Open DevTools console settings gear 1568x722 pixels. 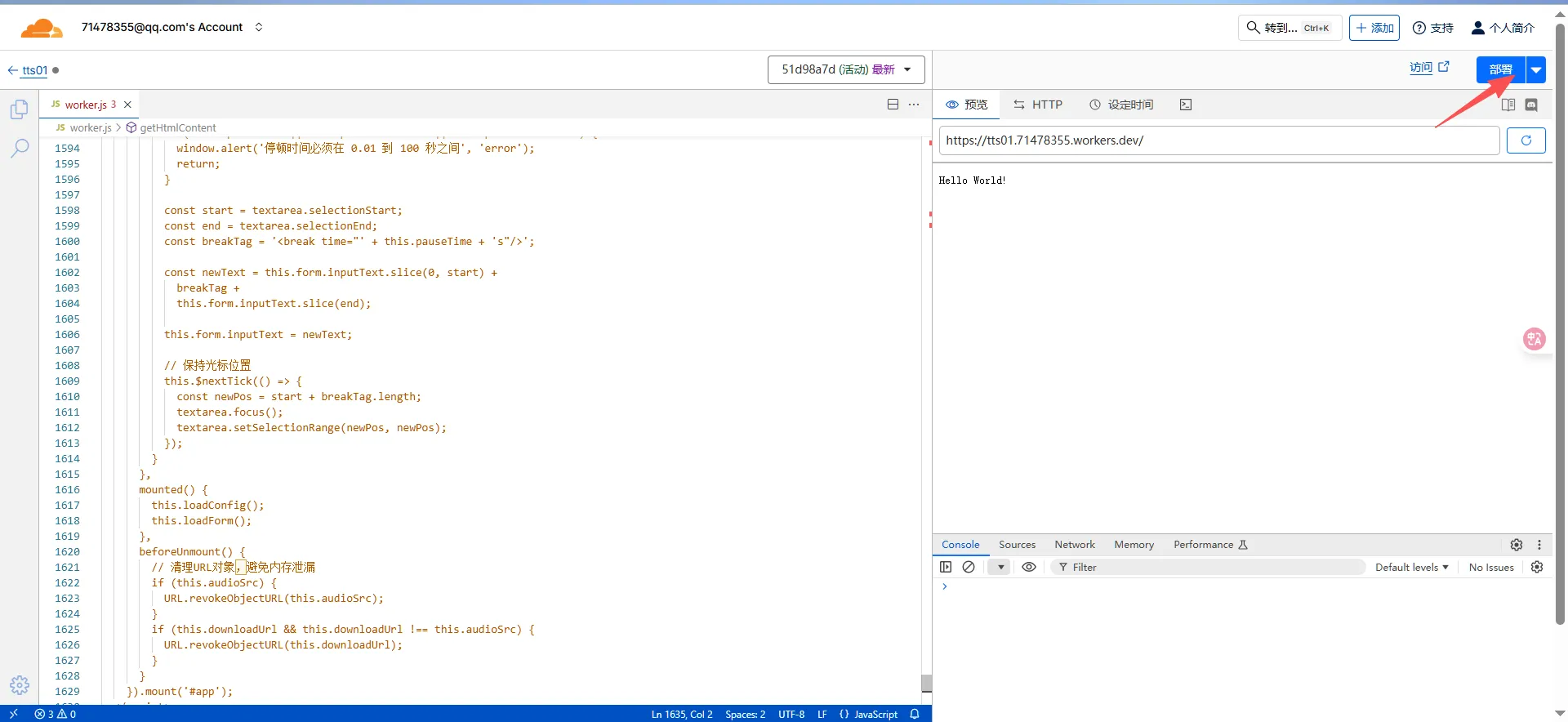point(1536,567)
